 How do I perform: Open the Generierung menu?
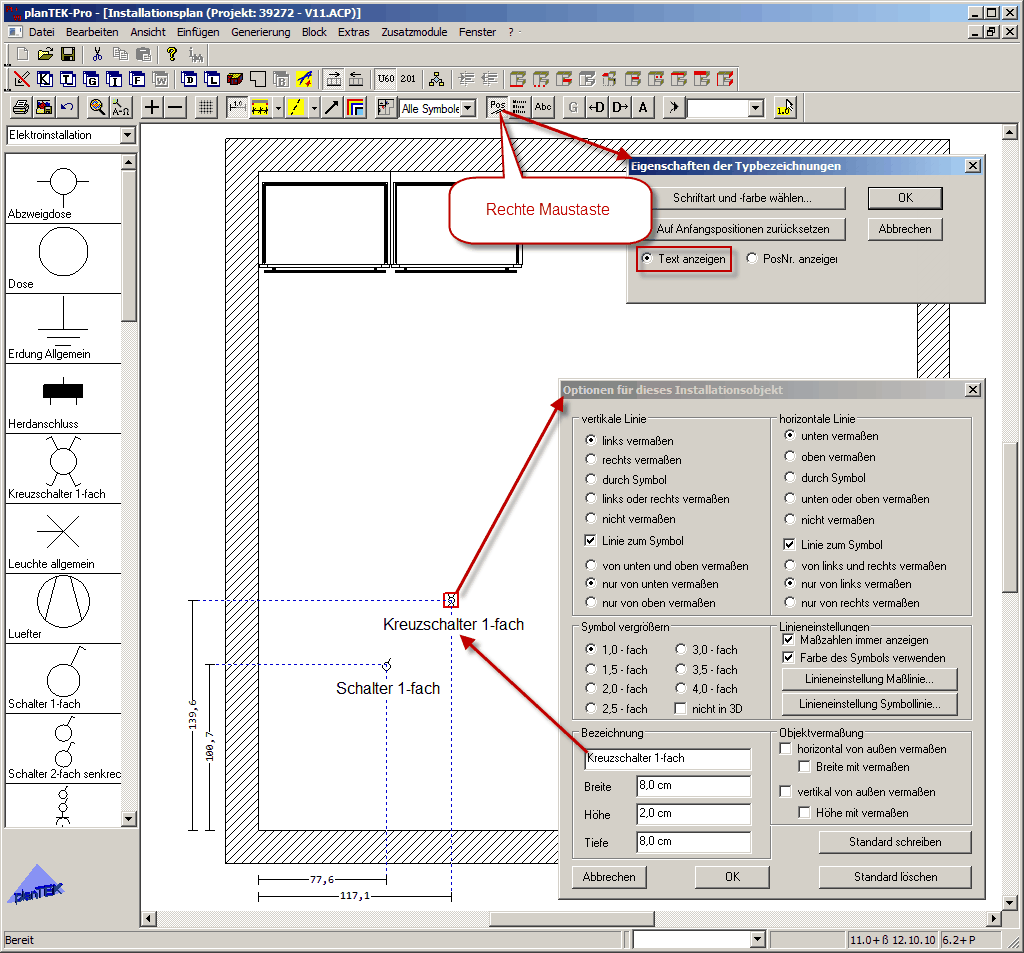point(260,32)
